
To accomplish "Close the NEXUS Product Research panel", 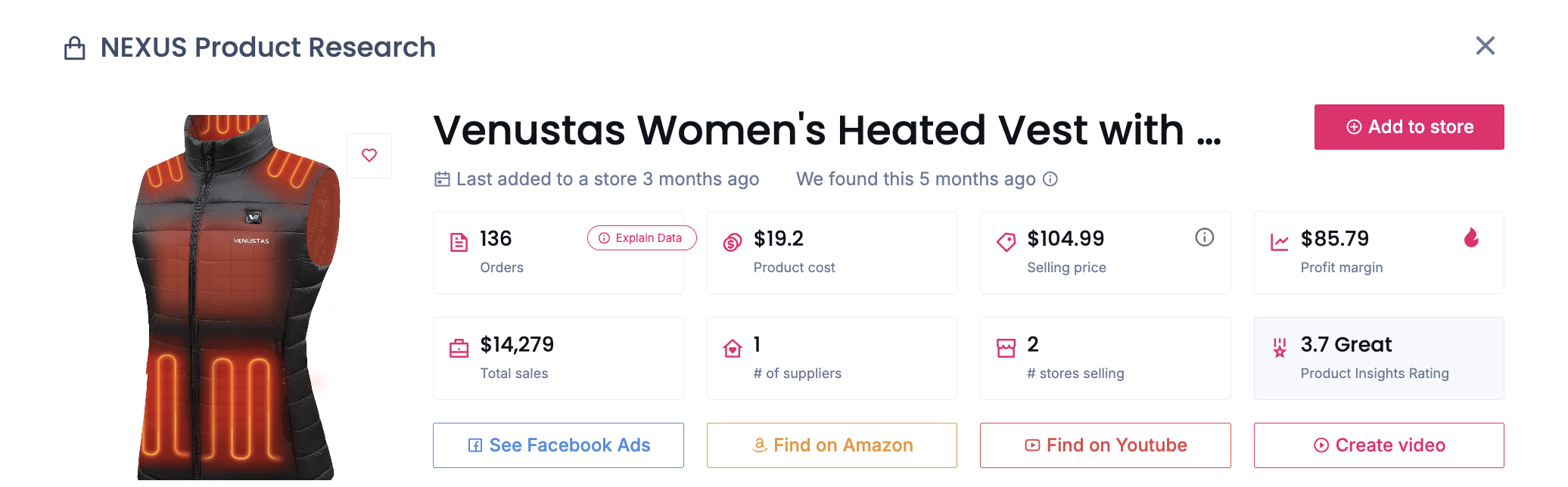I will click(1485, 46).
